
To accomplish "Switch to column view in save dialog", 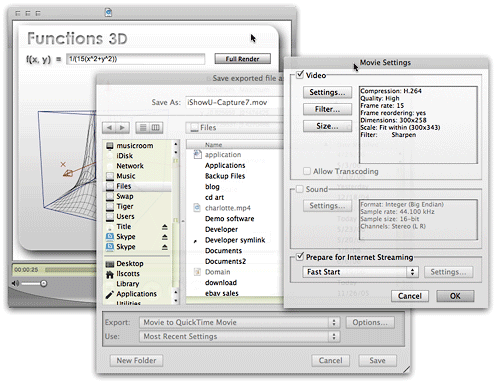I will (x=156, y=128).
